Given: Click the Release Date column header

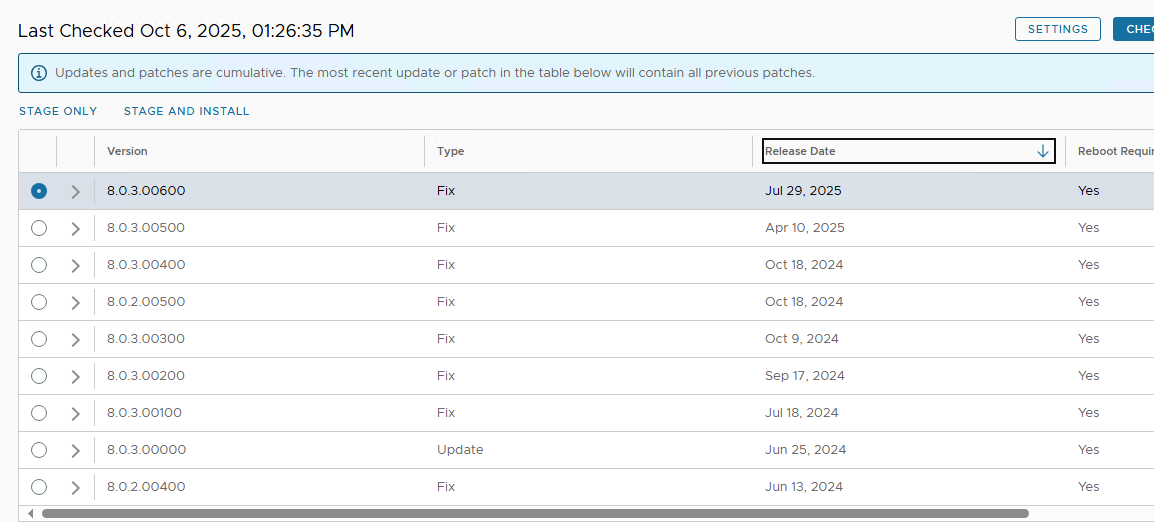Looking at the screenshot, I should [x=800, y=151].
